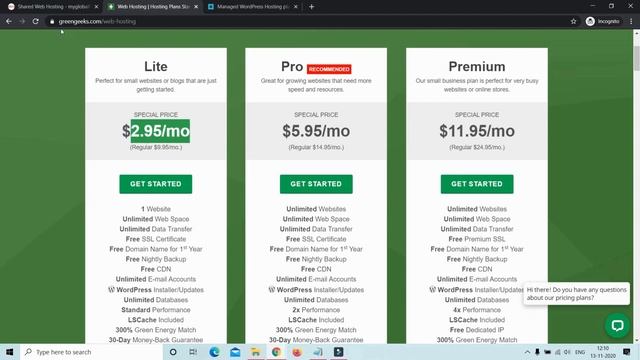Go forward in browser history

[22, 21]
